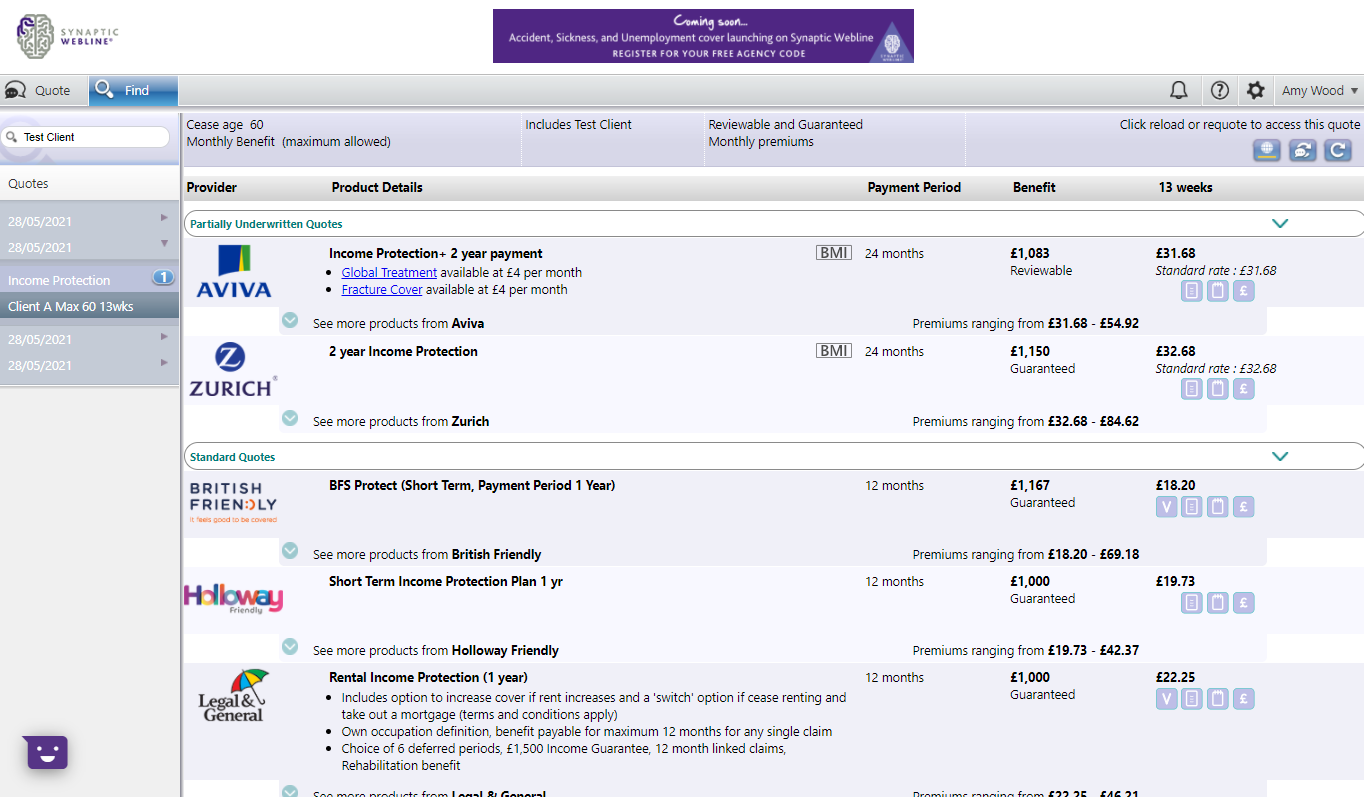Viewport: 1364px width, 797px height.
Task: Click the pound icon in Holloway Friendly row
Action: (x=1244, y=603)
